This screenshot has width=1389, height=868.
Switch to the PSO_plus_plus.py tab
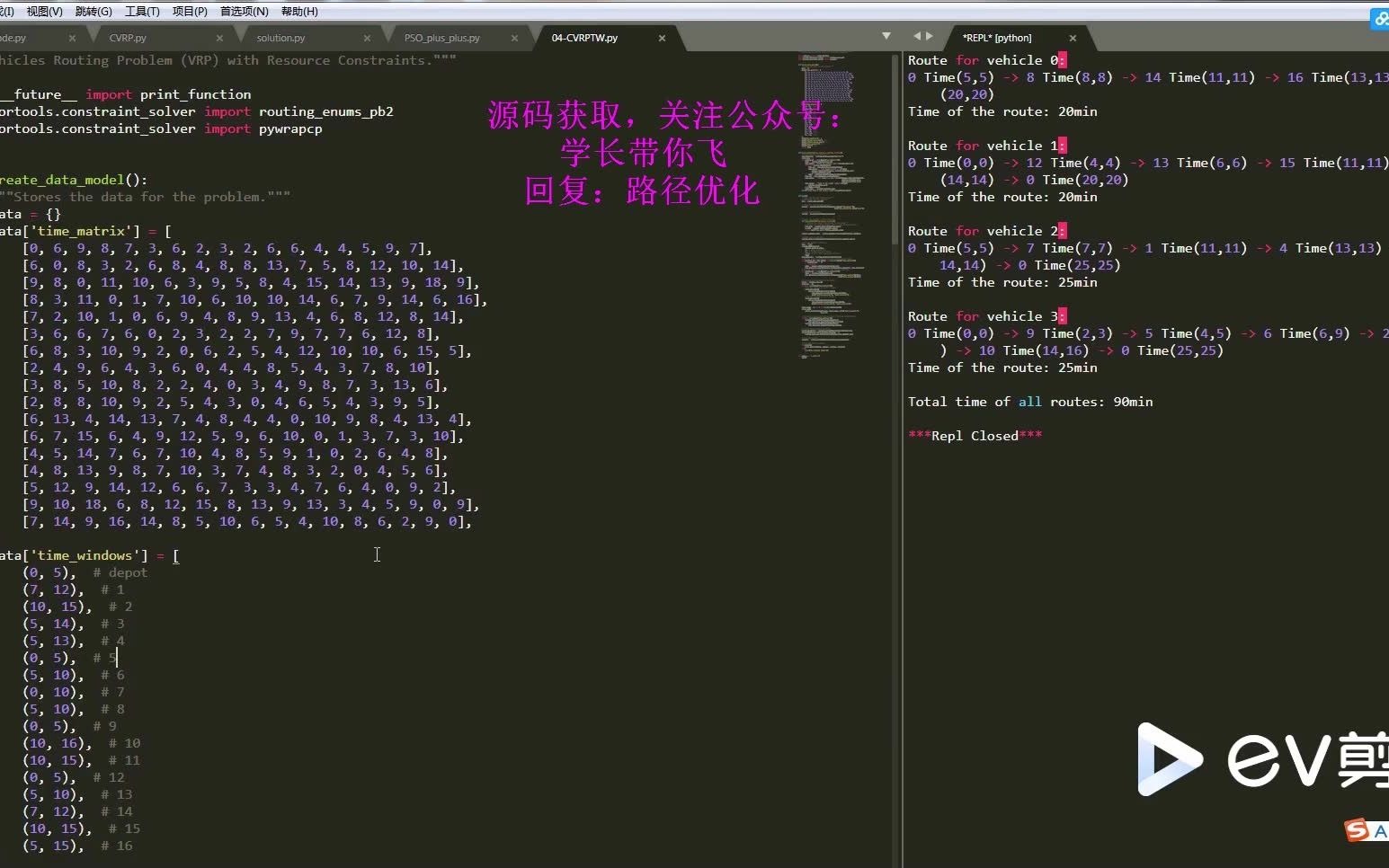[441, 38]
